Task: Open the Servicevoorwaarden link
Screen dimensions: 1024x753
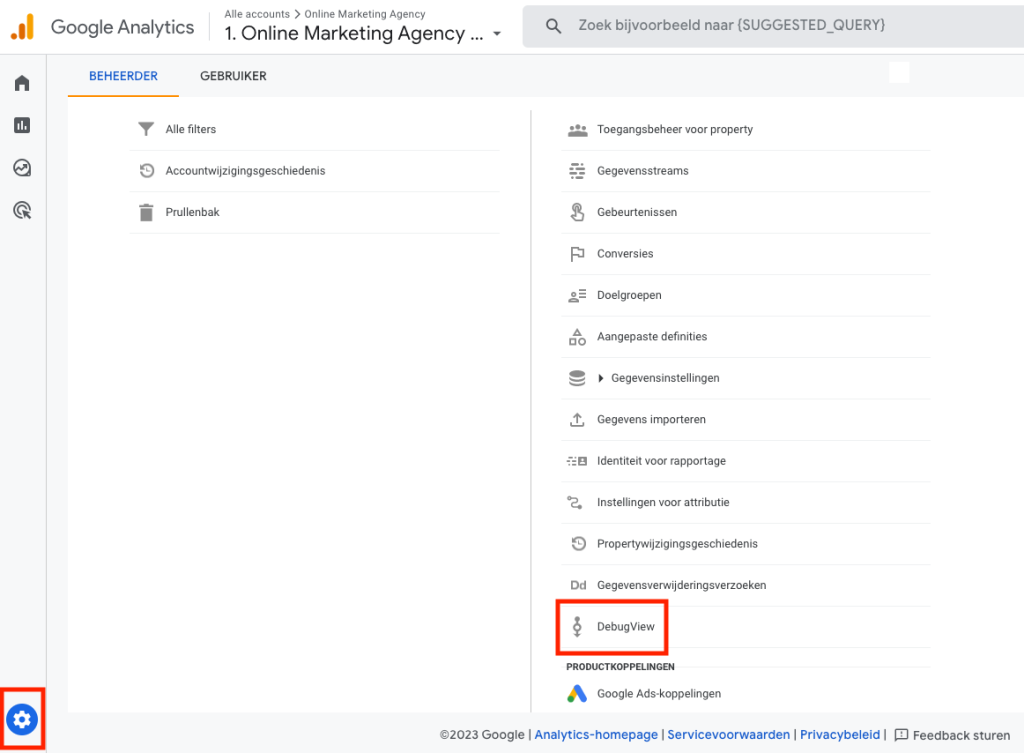Action: (x=728, y=735)
